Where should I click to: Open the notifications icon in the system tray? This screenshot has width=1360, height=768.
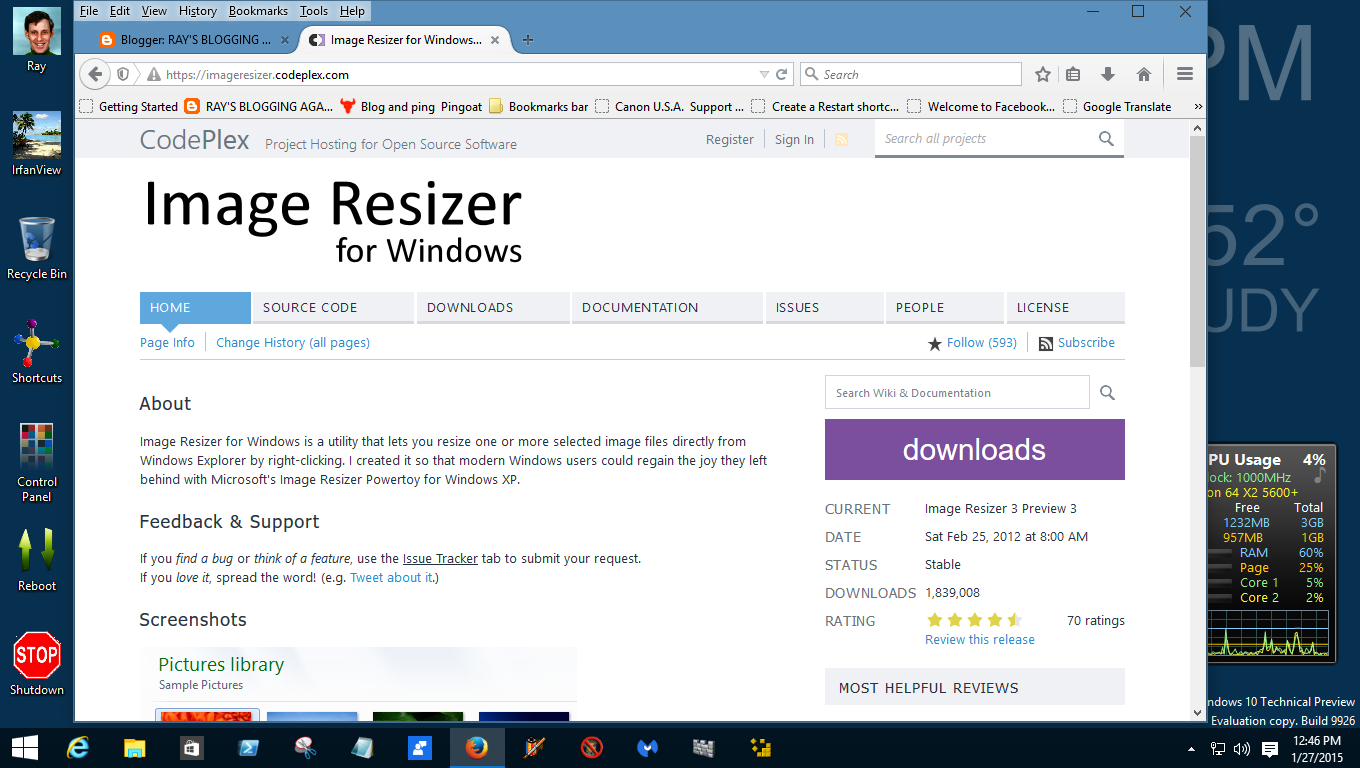tap(1269, 748)
